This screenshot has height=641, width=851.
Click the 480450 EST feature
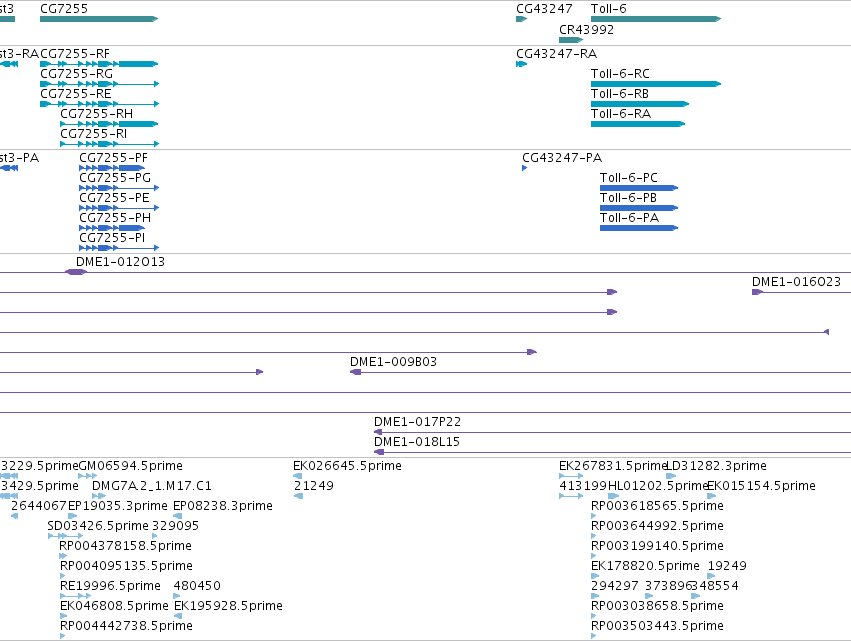[x=176, y=596]
